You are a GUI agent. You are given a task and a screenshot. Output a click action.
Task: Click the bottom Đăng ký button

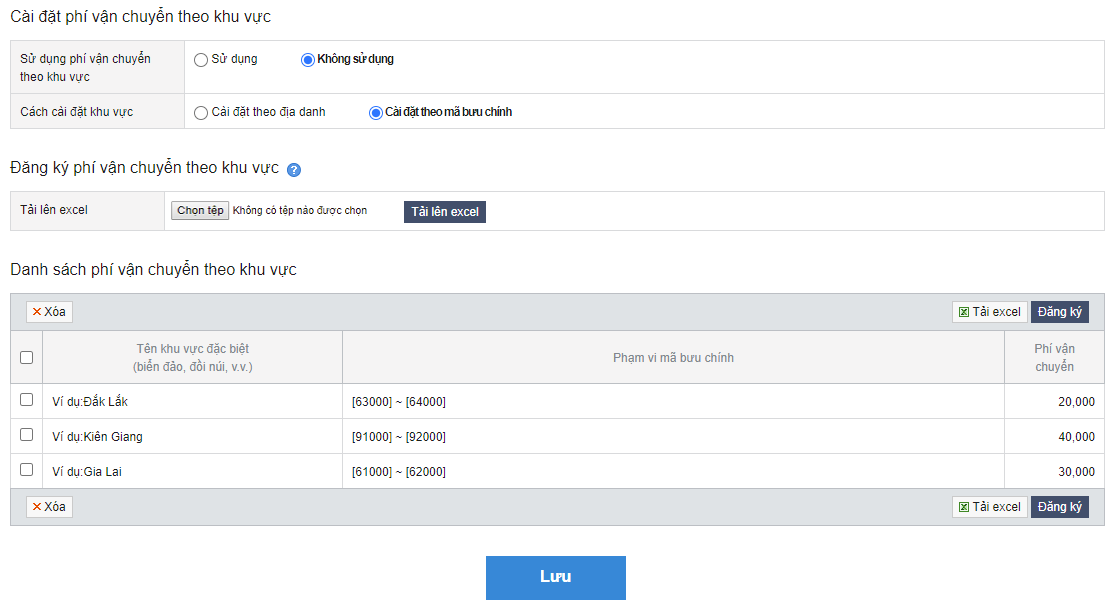coord(1059,507)
